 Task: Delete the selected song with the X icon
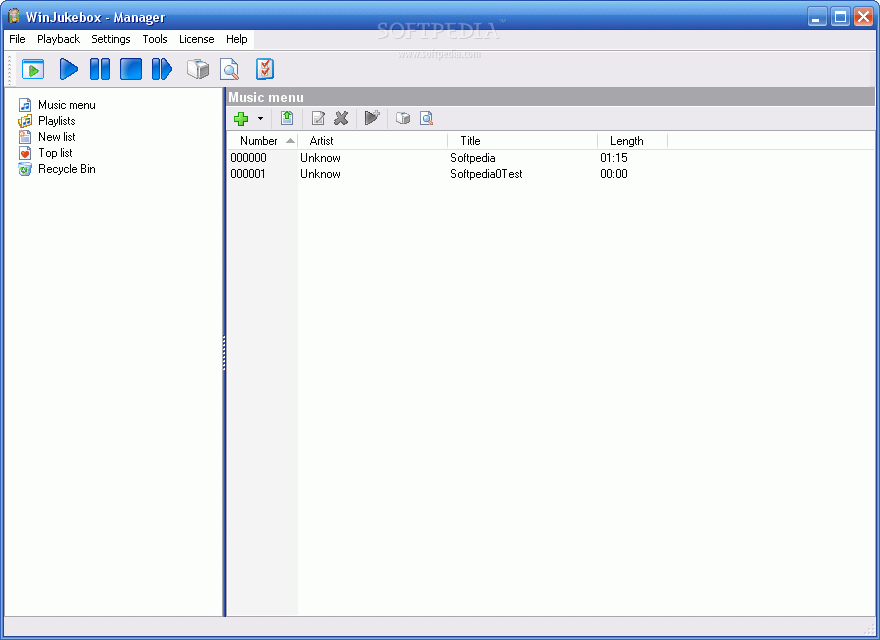point(341,118)
